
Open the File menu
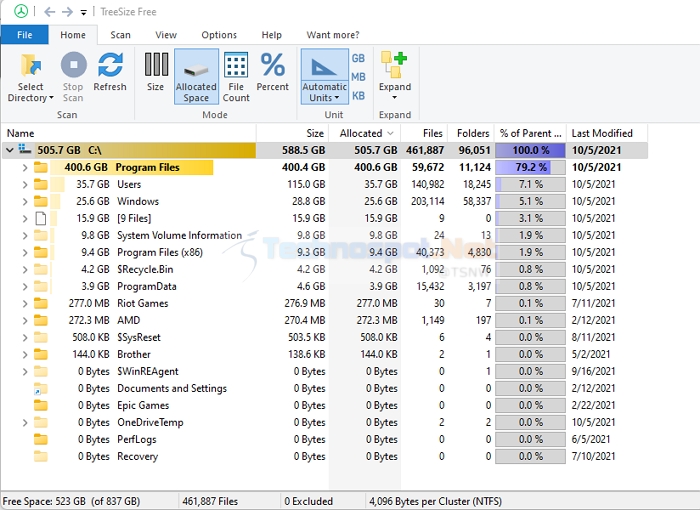[25, 35]
